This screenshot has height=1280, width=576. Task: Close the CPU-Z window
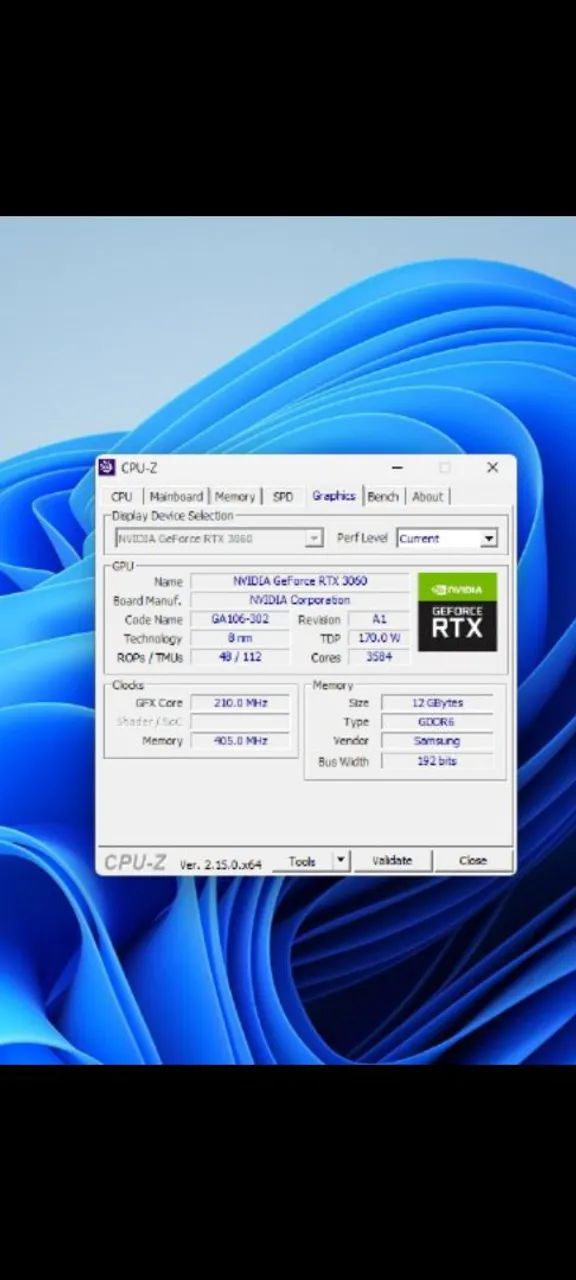[x=492, y=468]
